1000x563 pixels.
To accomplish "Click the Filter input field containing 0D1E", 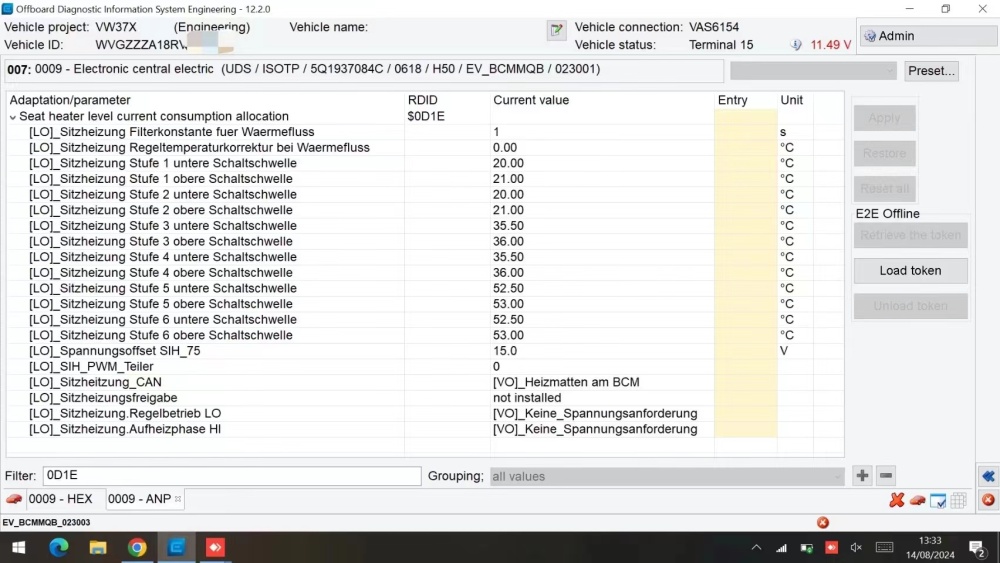I will coord(232,476).
